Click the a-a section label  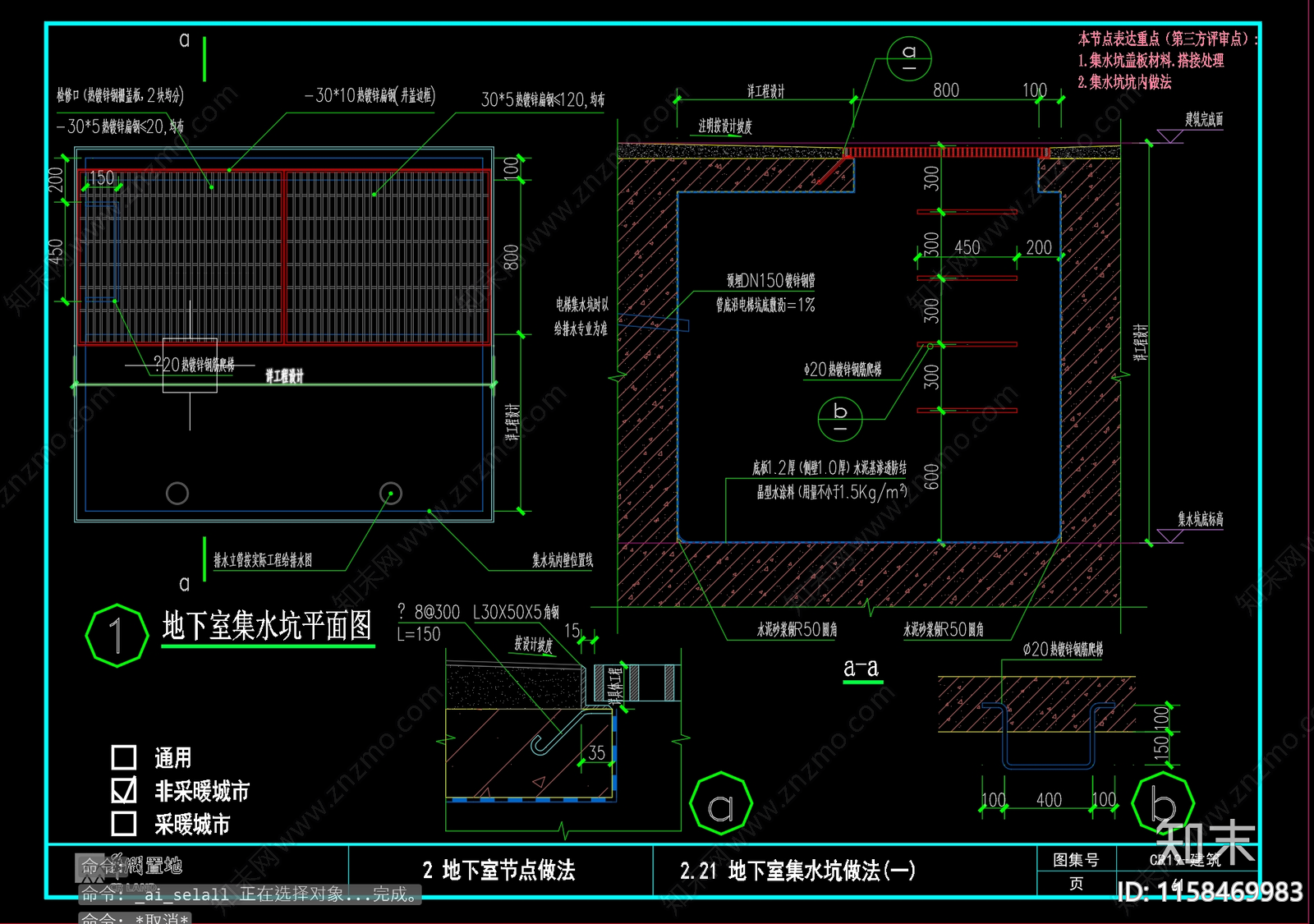(x=861, y=668)
